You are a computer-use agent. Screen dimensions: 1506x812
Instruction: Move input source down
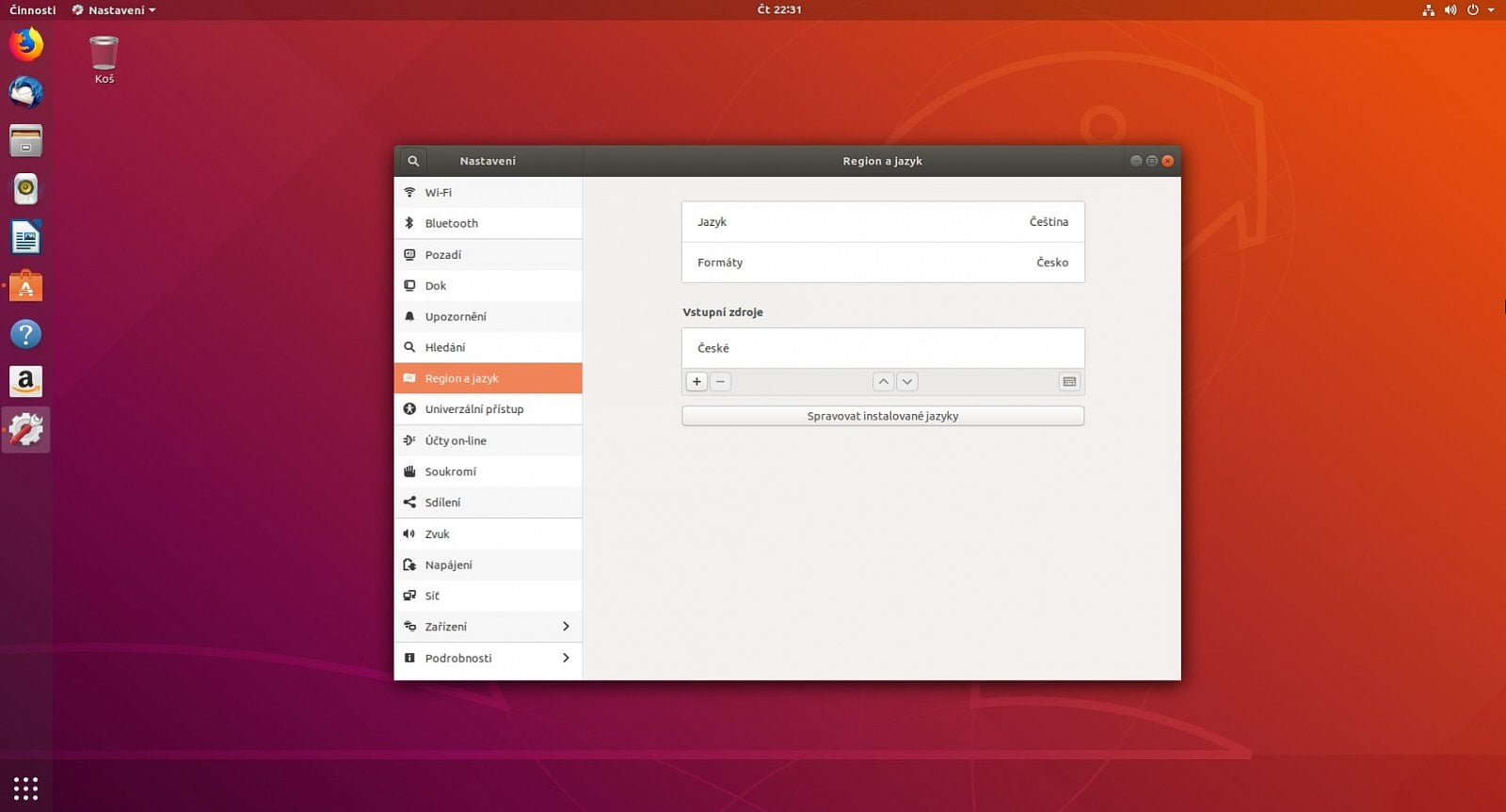(906, 382)
